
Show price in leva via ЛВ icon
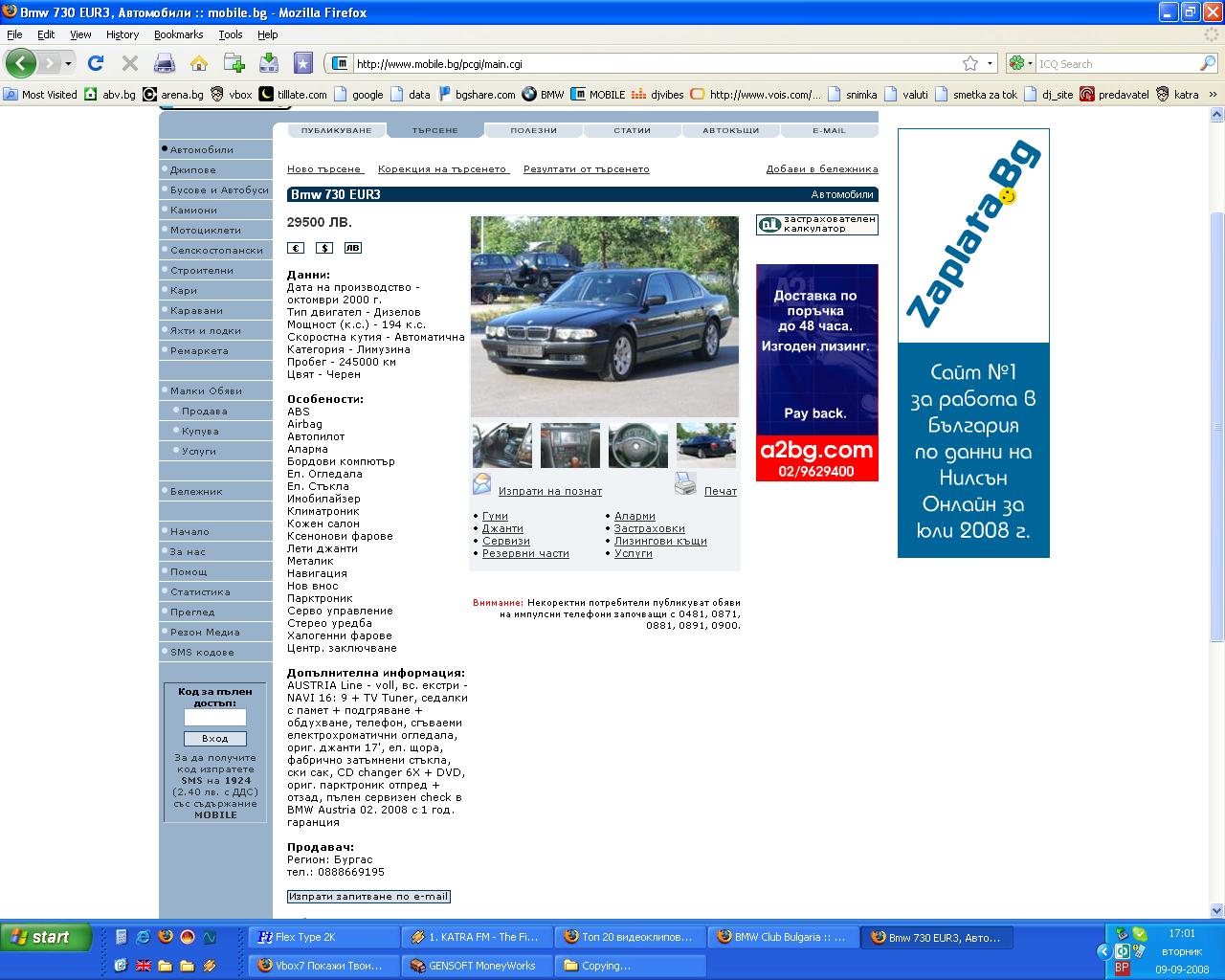point(352,248)
